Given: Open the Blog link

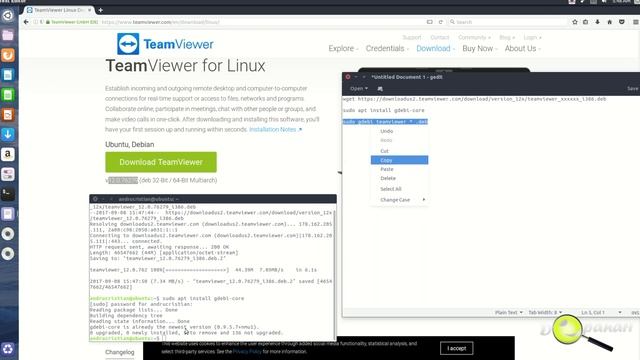Looking at the screenshot, I should pos(507,38).
